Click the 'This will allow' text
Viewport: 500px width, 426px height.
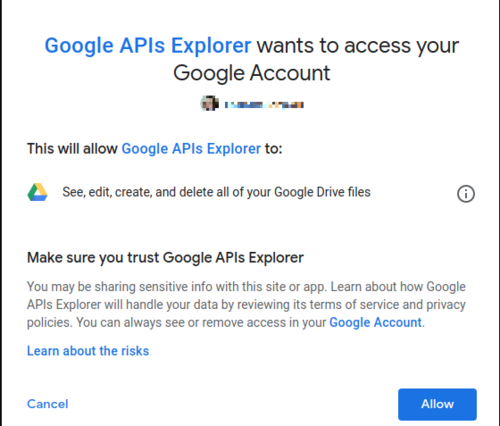tap(72, 149)
